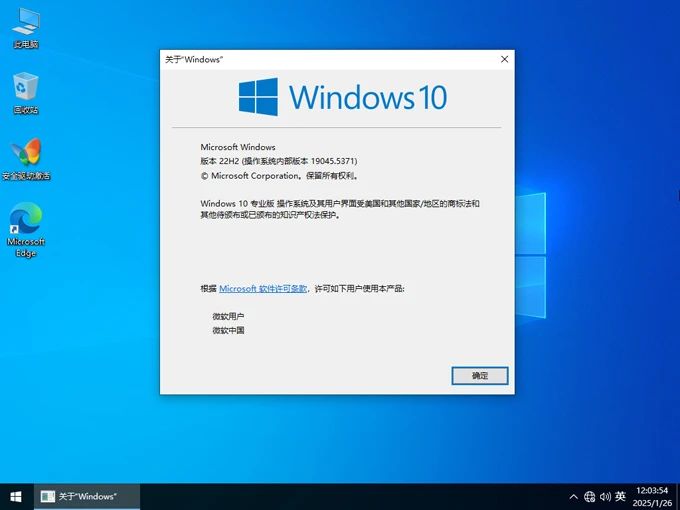Click the 关于"Windows" dialog title bar
Image resolution: width=680 pixels, height=510 pixels.
(320, 60)
